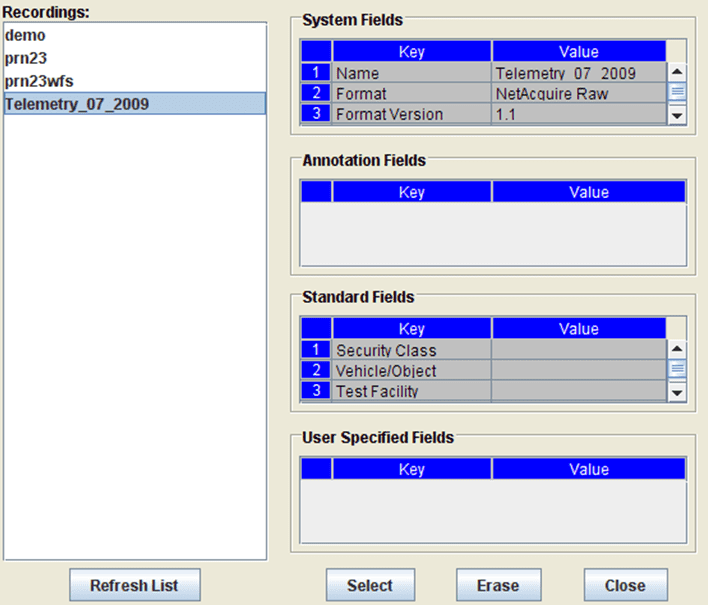Select the prn23 recording
Image resolution: width=708 pixels, height=605 pixels.
[x=26, y=58]
